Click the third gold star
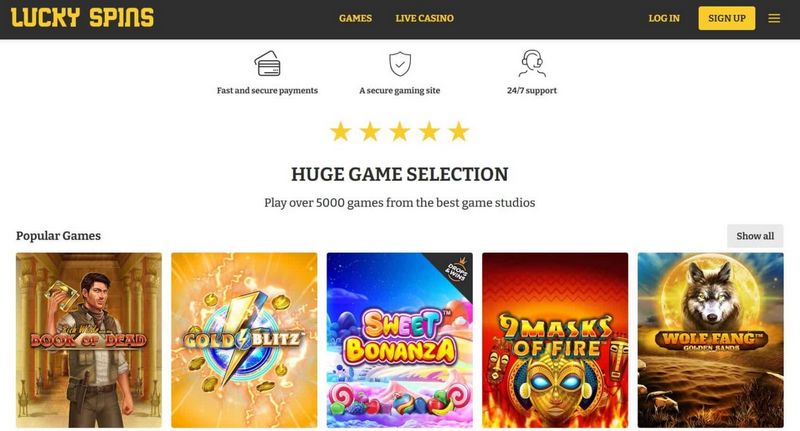Viewport: 800px width, 431px height. 399,131
